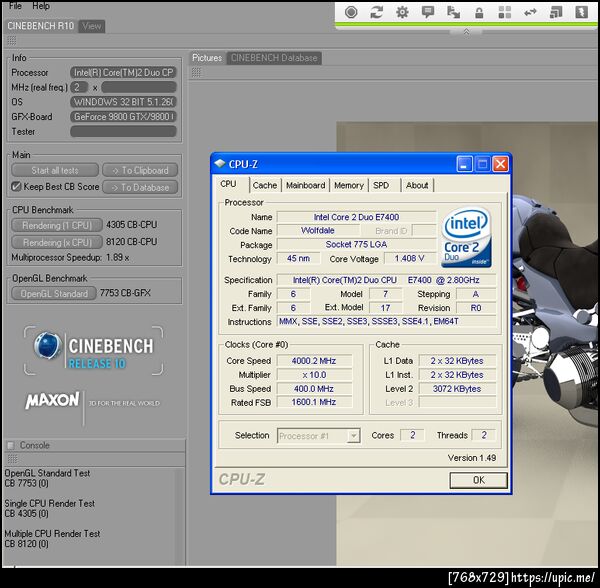Click the GFX-Board field showing GeForce 9800
600x588 pixels.
click(123, 116)
